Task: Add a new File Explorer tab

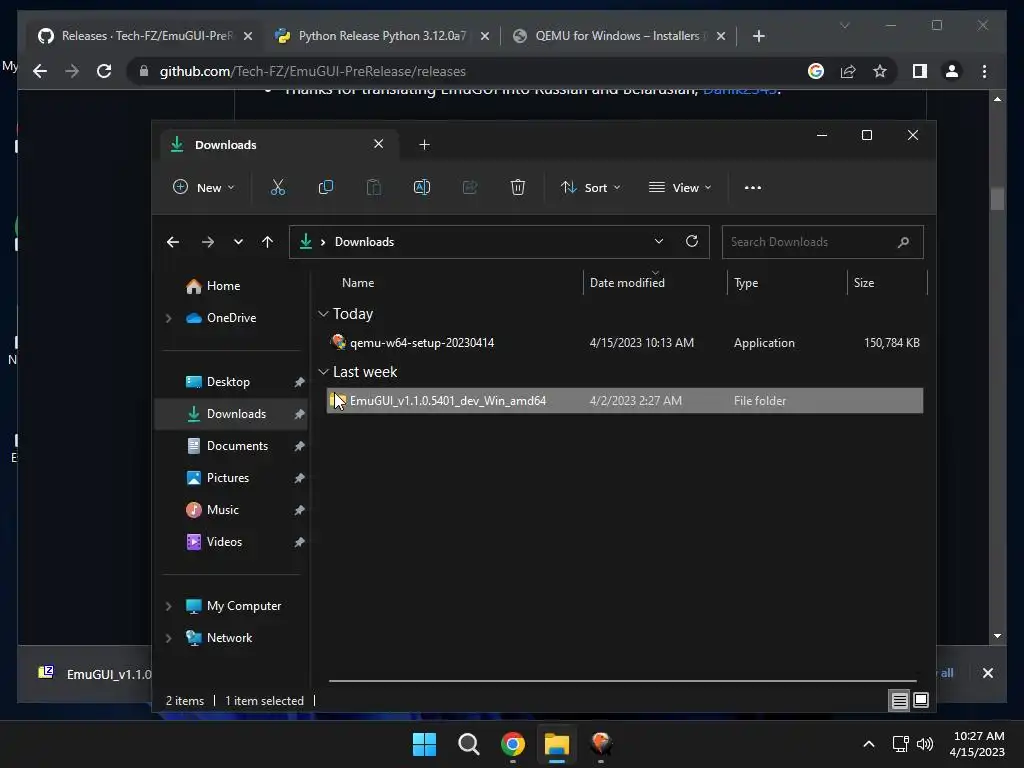Action: (424, 145)
